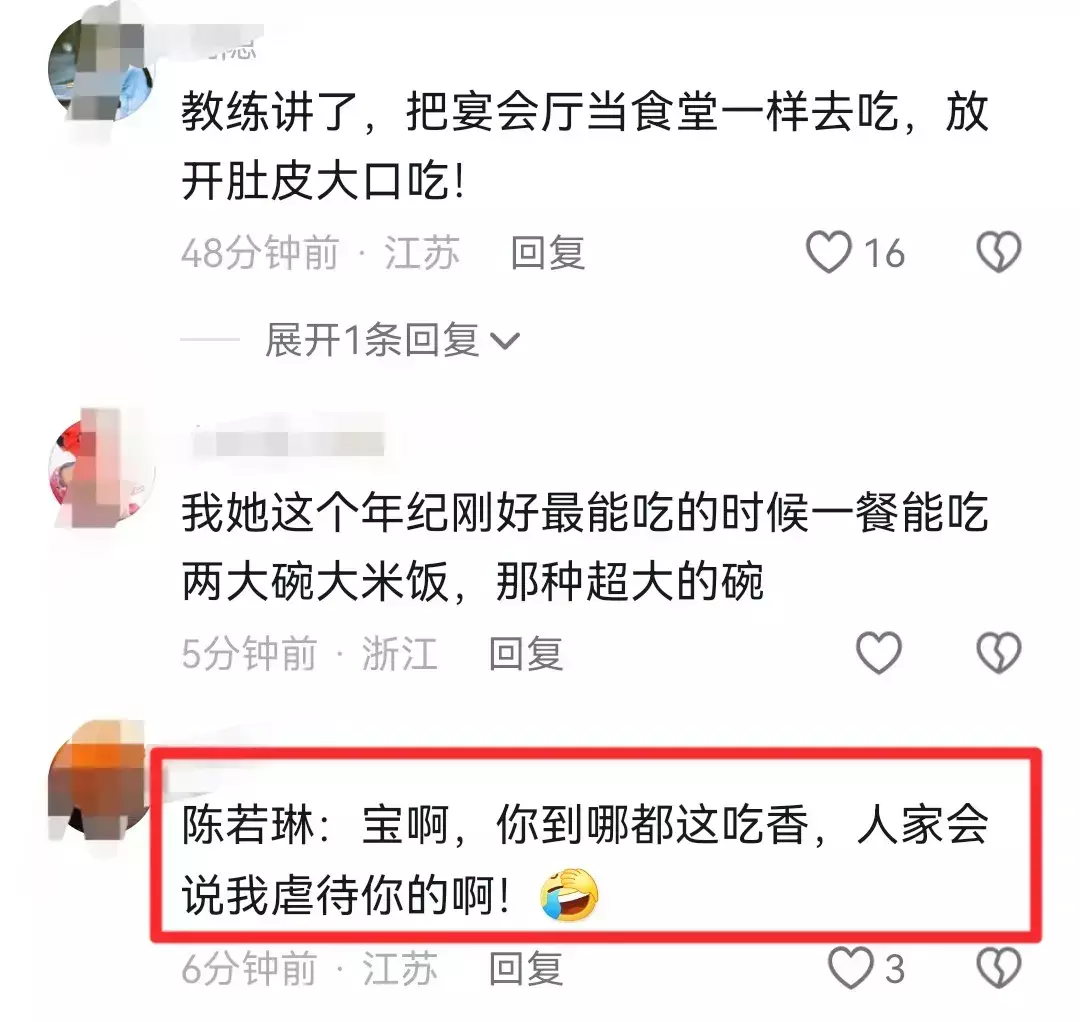This screenshot has width=1080, height=1022.
Task: Open the second commenter's blurred username
Action: pyautogui.click(x=289, y=441)
